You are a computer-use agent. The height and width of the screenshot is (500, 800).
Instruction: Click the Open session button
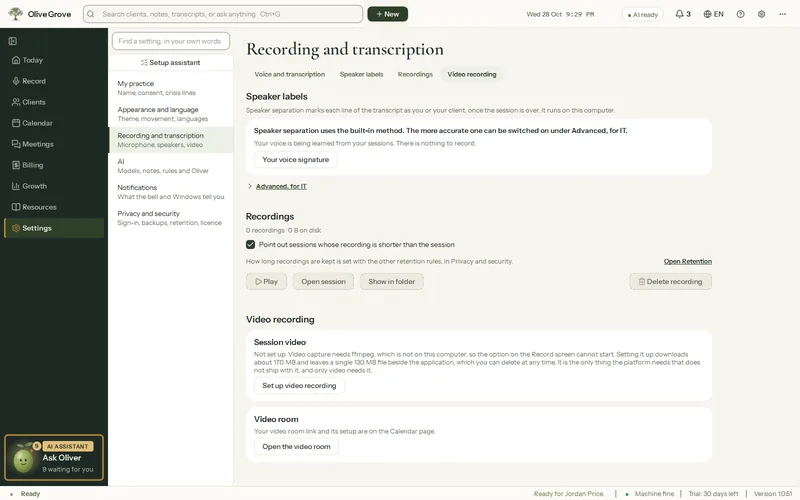(323, 281)
